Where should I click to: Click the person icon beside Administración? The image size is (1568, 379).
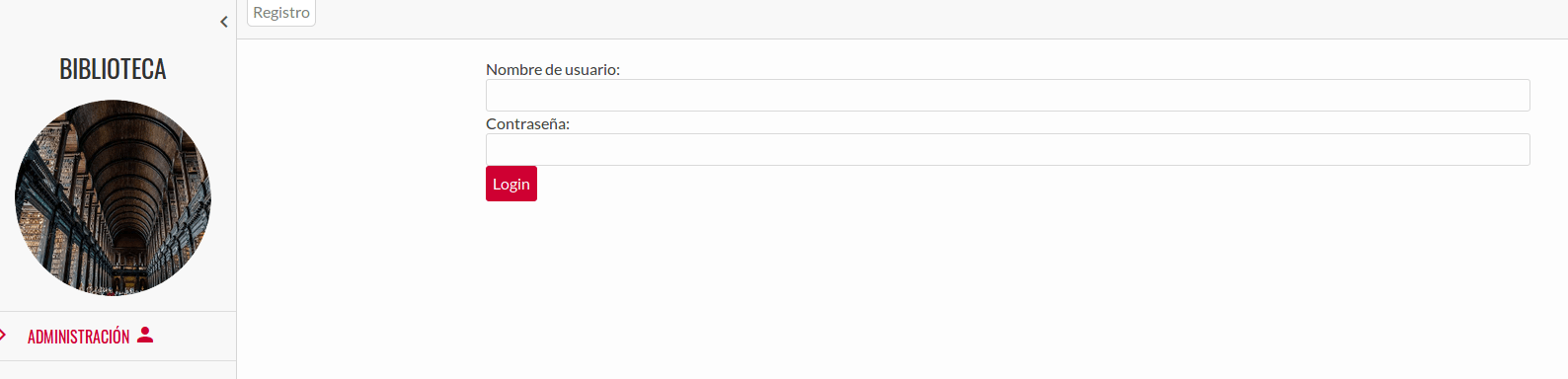(x=145, y=335)
